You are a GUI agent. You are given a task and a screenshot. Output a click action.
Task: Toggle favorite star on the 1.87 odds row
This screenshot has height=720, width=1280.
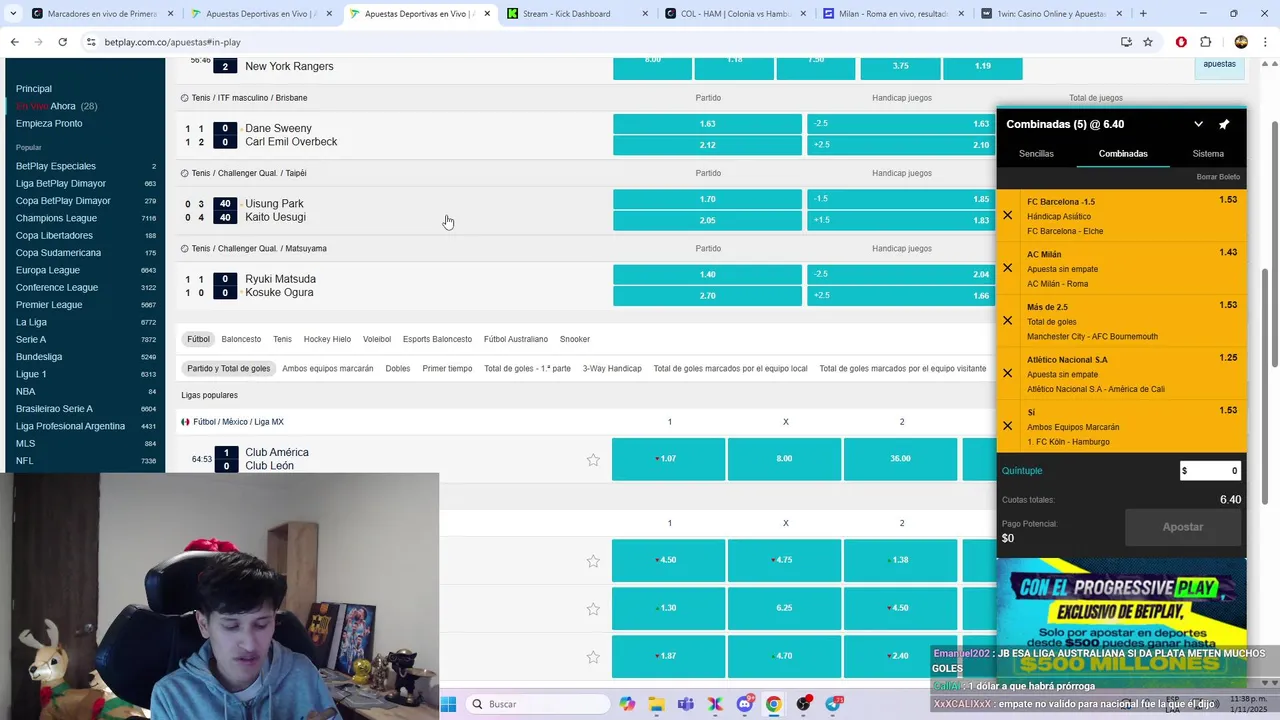tap(593, 657)
